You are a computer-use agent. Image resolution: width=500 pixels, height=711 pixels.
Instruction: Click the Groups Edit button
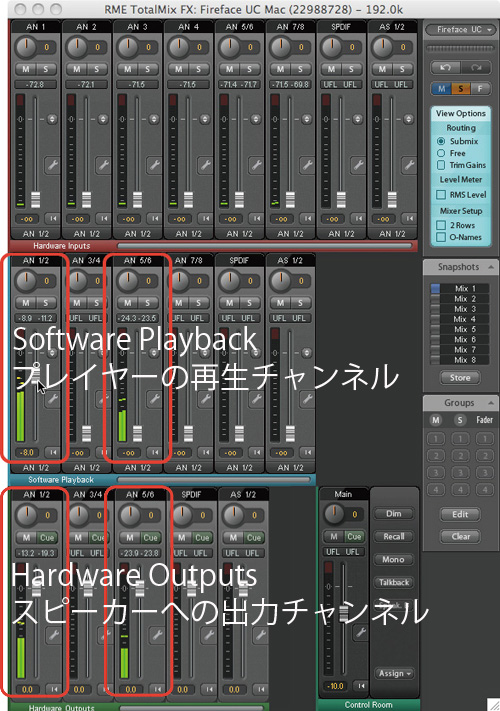coord(460,514)
